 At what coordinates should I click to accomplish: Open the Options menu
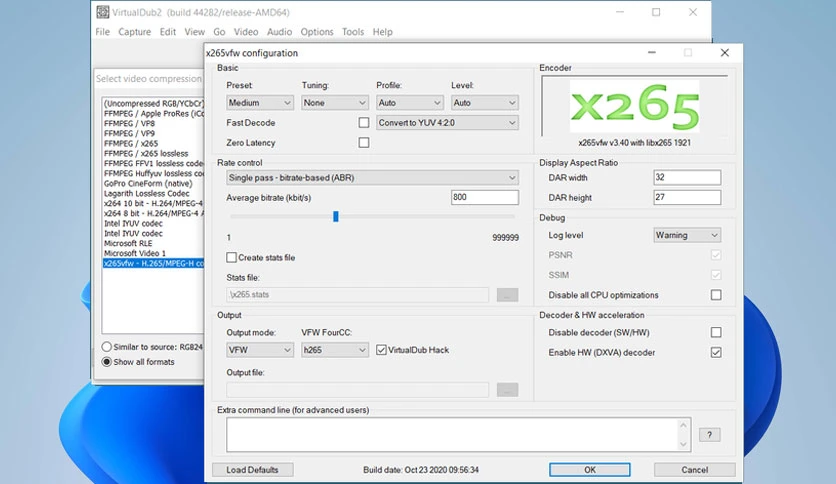pos(317,31)
